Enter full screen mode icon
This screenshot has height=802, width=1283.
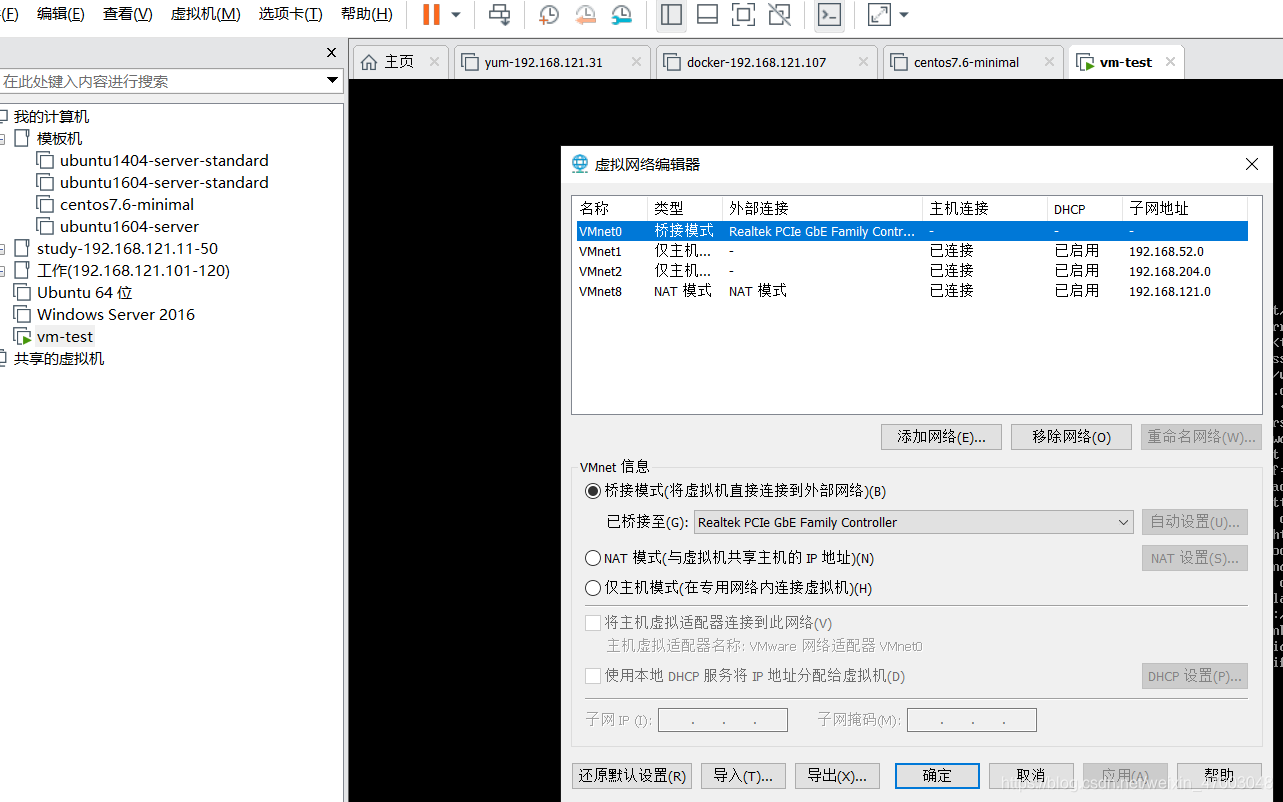tap(743, 15)
